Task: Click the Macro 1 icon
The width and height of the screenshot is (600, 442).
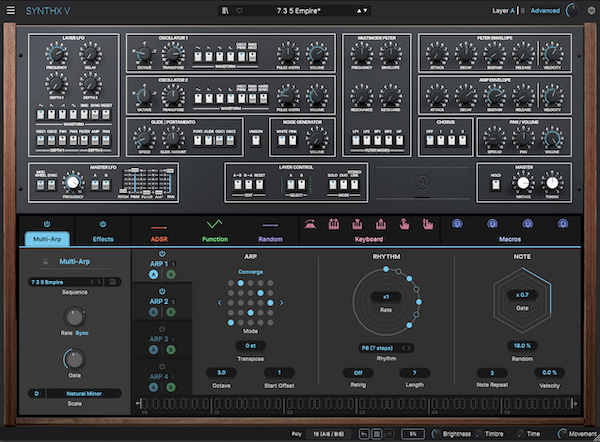Action: pyautogui.click(x=457, y=224)
